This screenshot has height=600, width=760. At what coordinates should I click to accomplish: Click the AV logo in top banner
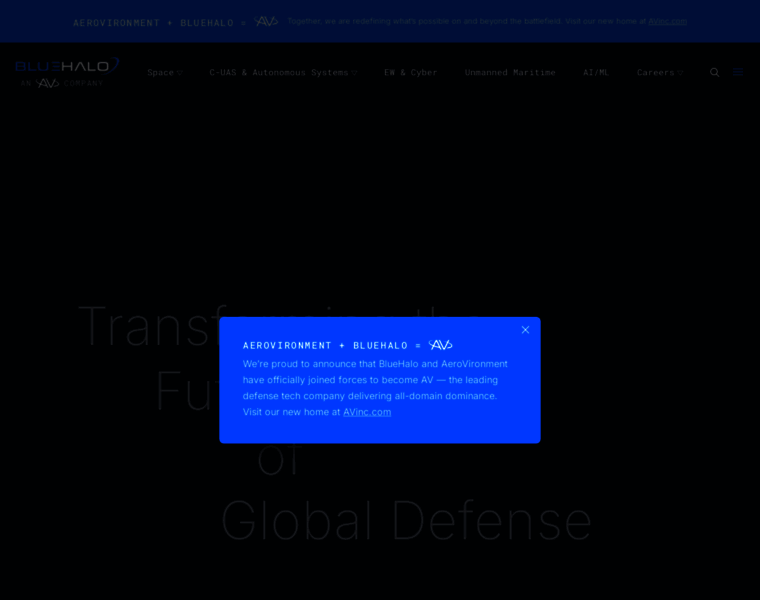[266, 21]
